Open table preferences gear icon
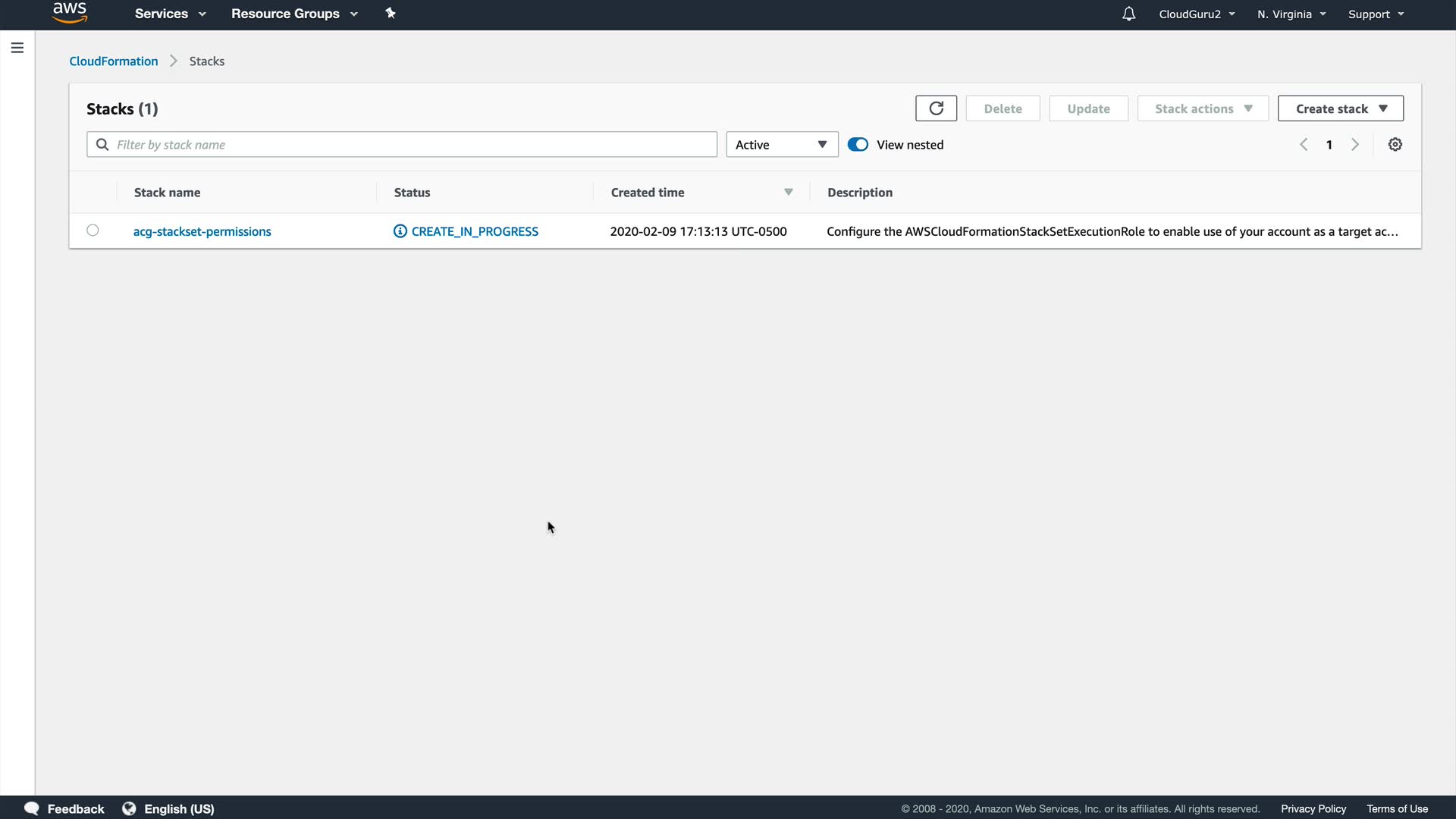 (1395, 144)
